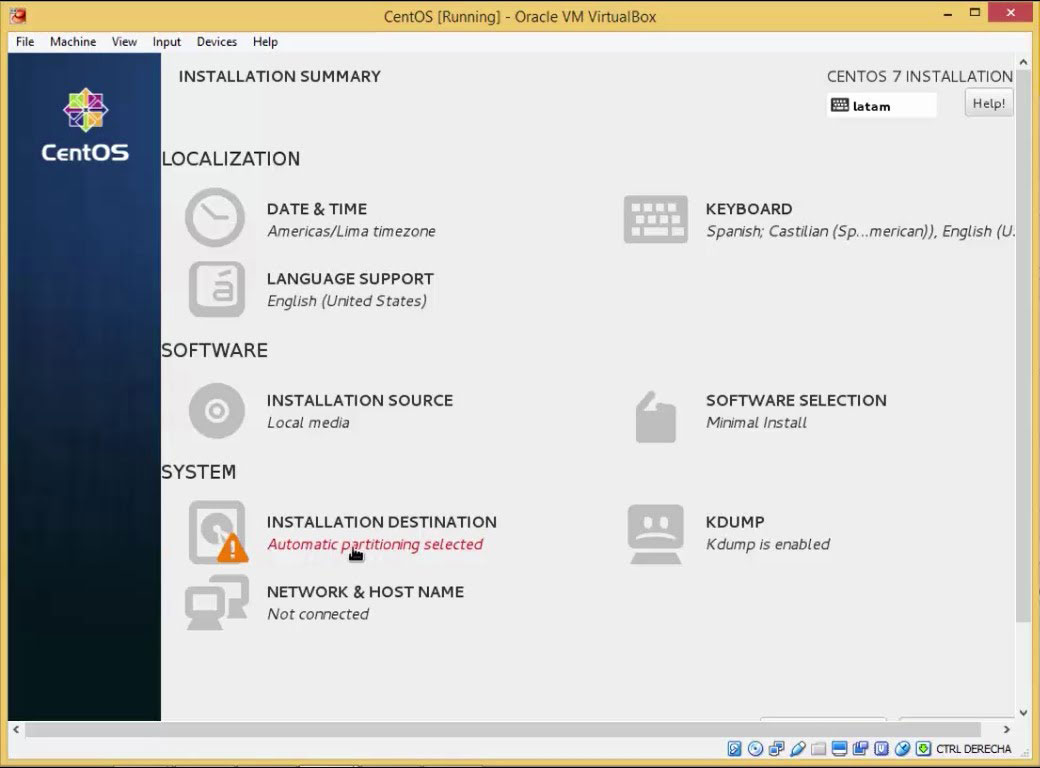Screen dimensions: 1040x768
Task: Click 'Kdump is enabled' text
Action: coord(767,544)
